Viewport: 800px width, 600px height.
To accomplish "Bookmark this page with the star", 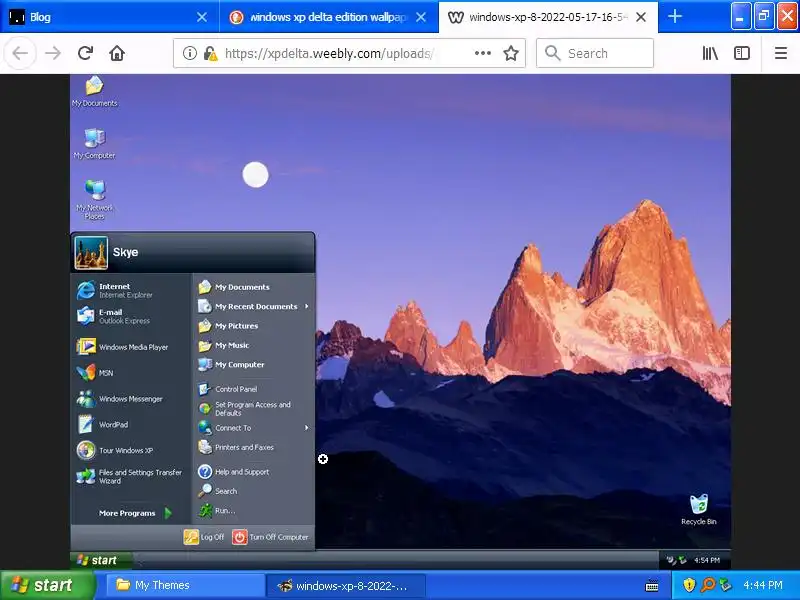I will pos(511,53).
